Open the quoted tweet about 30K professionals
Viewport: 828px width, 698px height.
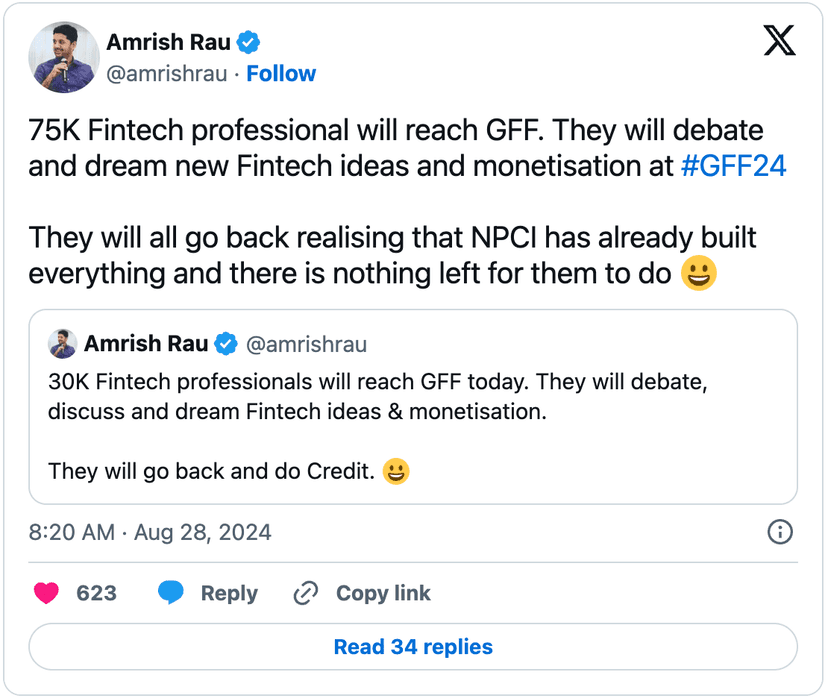click(x=412, y=410)
